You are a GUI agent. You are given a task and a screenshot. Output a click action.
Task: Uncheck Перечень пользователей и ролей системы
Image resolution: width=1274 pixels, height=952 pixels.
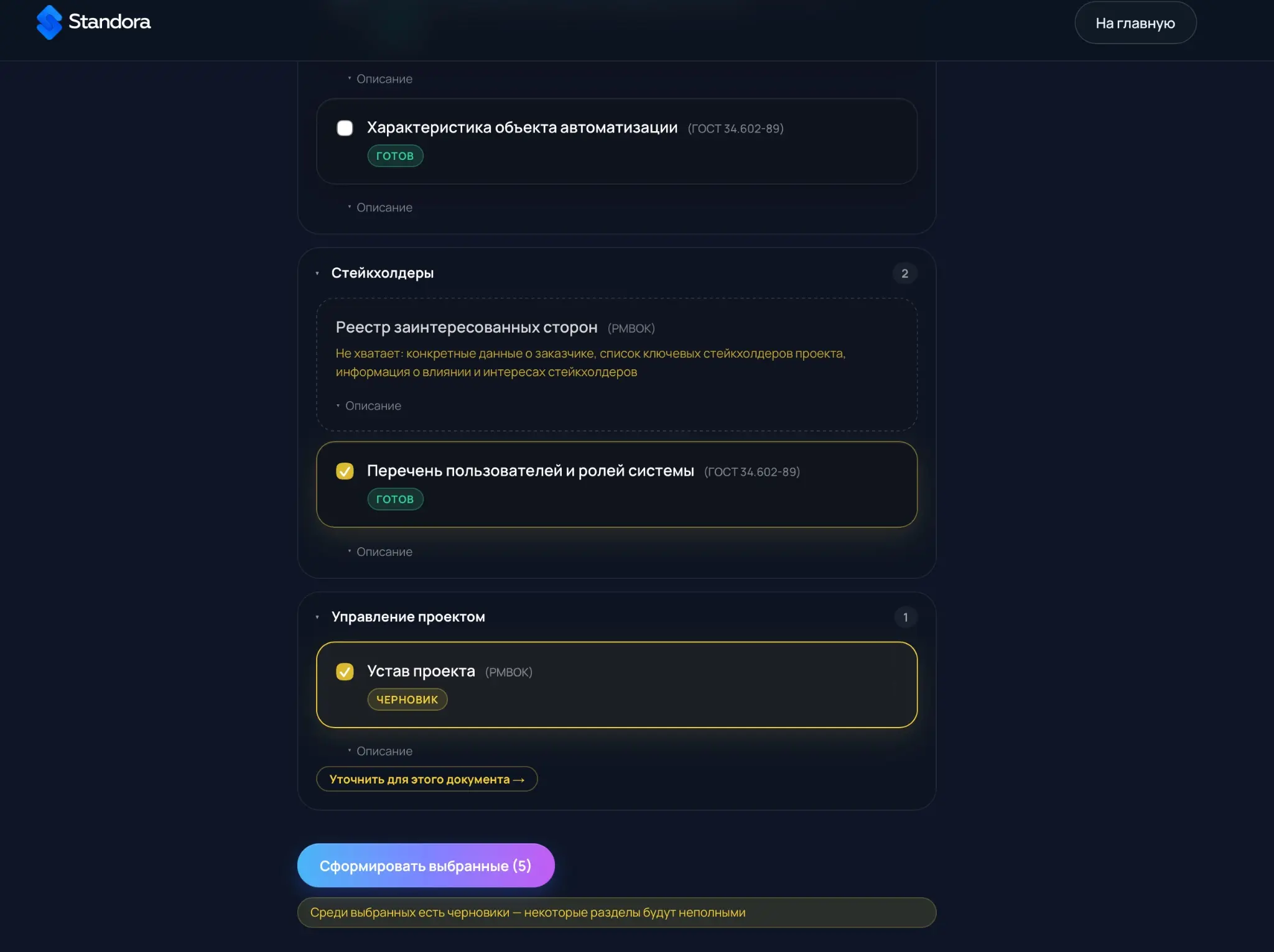point(345,471)
